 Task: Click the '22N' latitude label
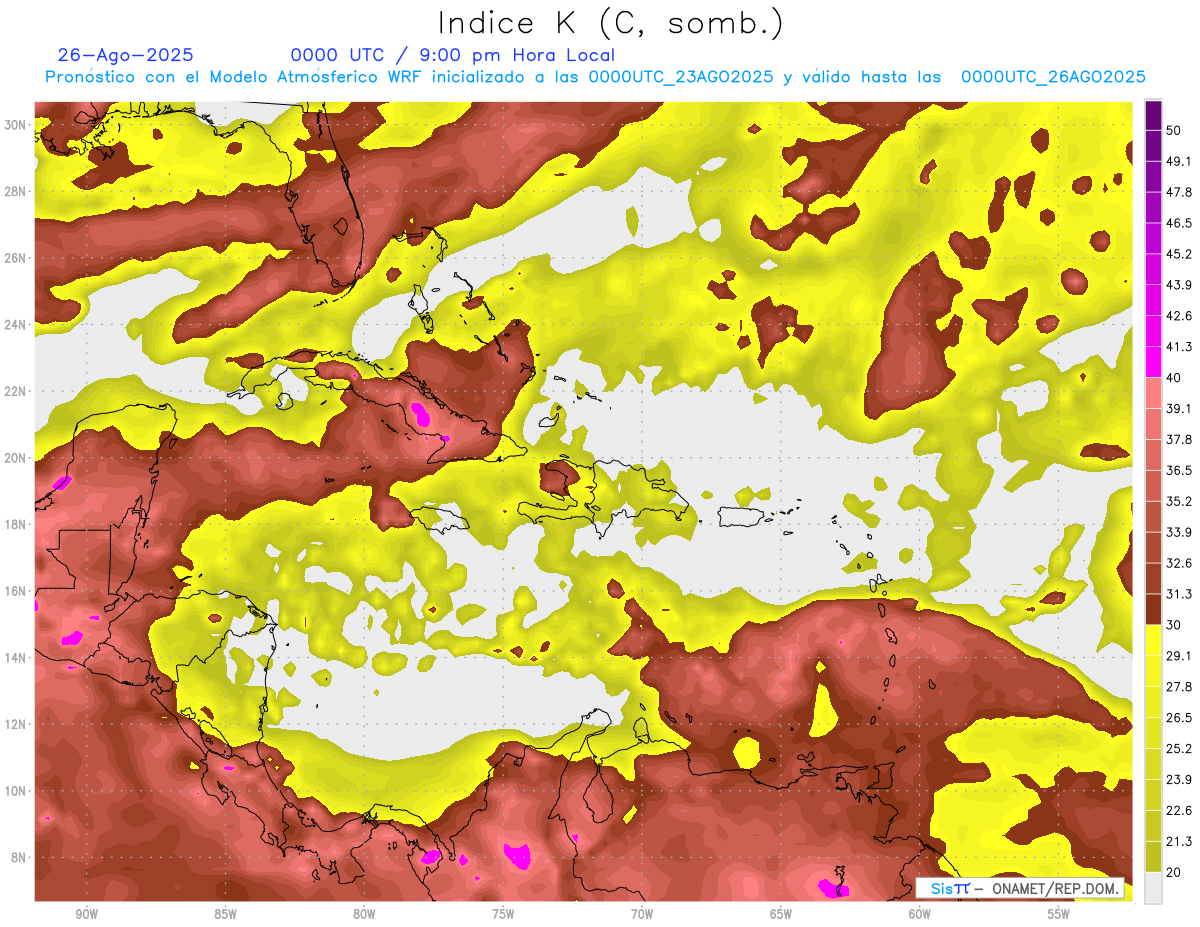[17, 391]
